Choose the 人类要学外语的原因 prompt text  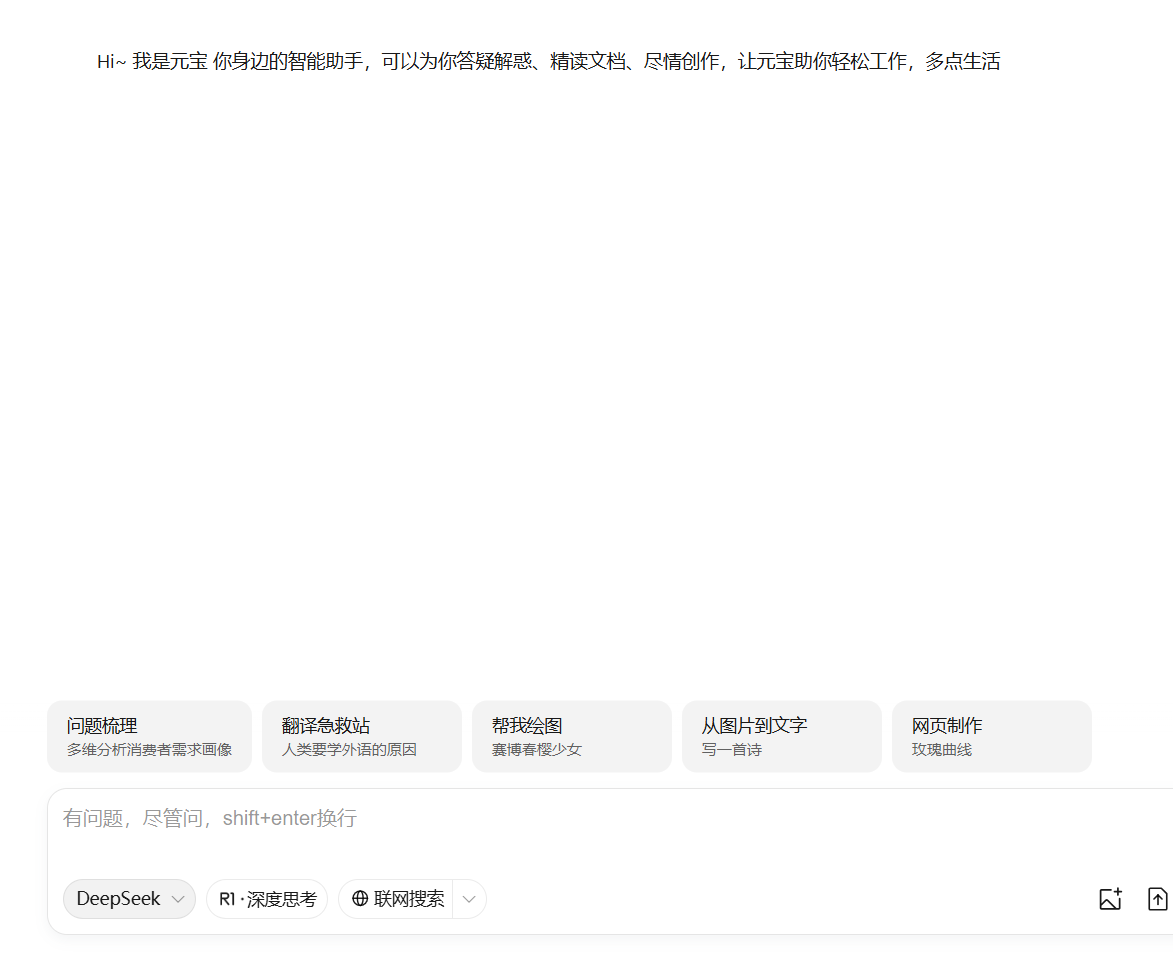point(349,750)
